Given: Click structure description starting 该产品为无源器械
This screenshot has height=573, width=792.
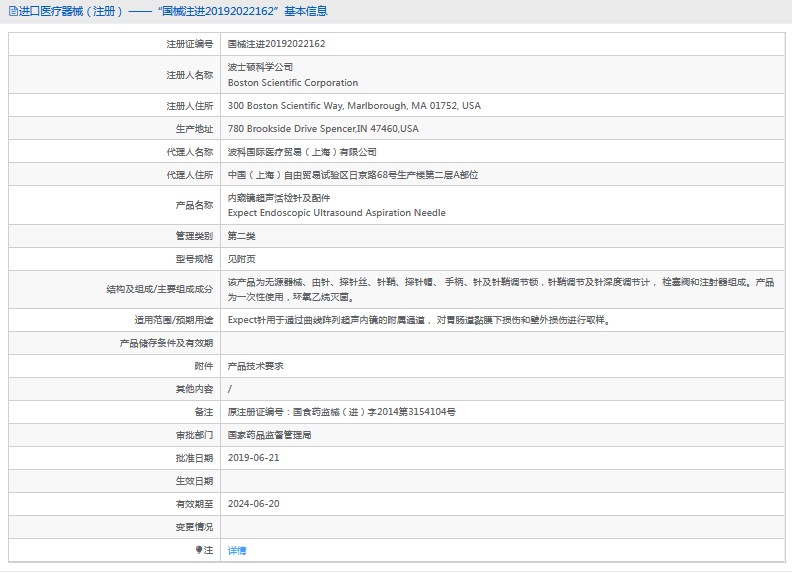Looking at the screenshot, I should 501,290.
